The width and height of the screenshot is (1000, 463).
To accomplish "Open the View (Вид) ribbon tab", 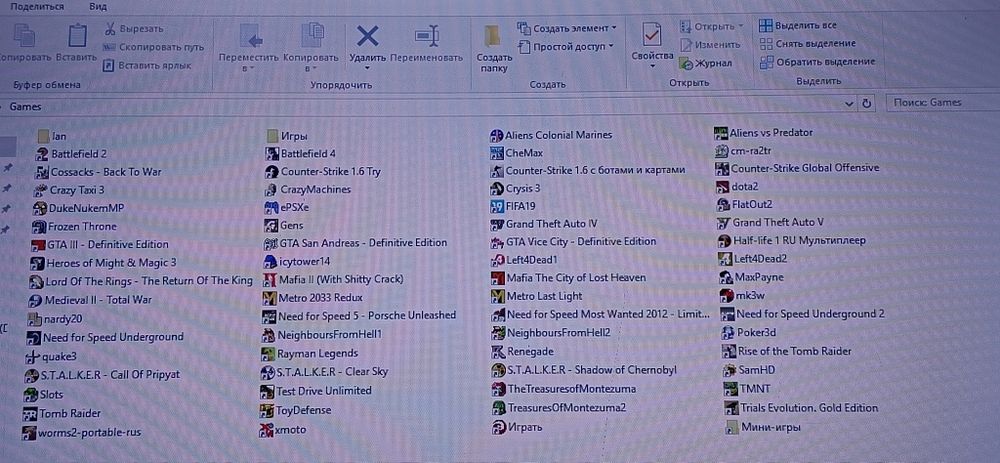I will coord(98,6).
